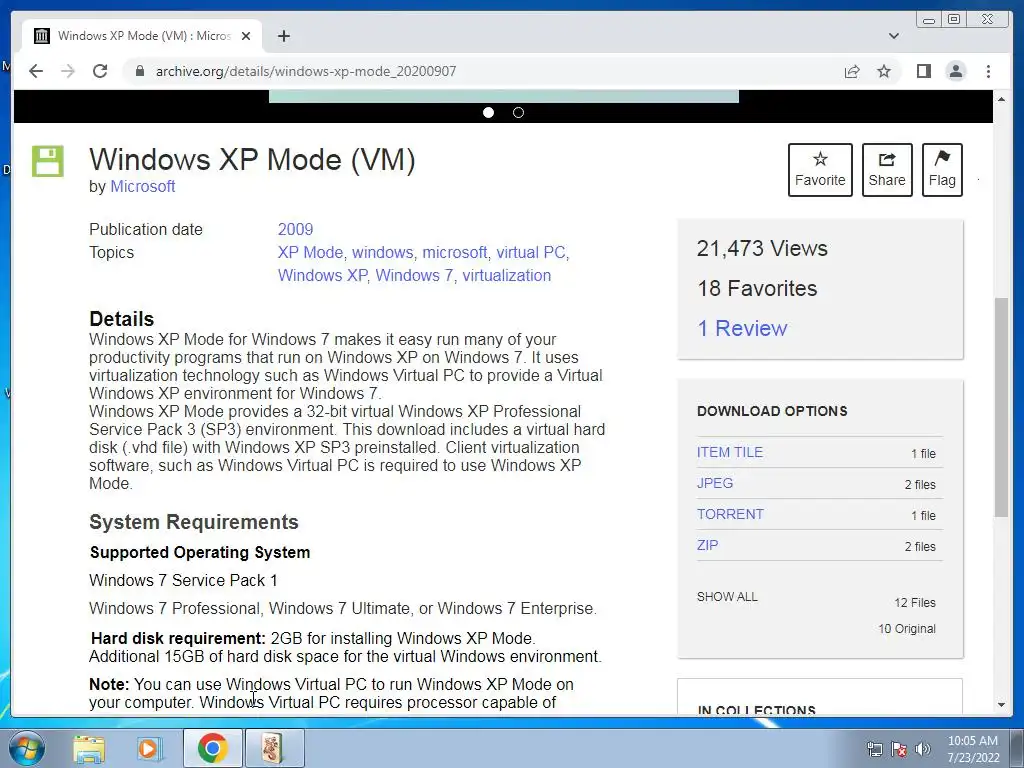
Task: Open the Windows 7 topic link
Action: coord(414,275)
